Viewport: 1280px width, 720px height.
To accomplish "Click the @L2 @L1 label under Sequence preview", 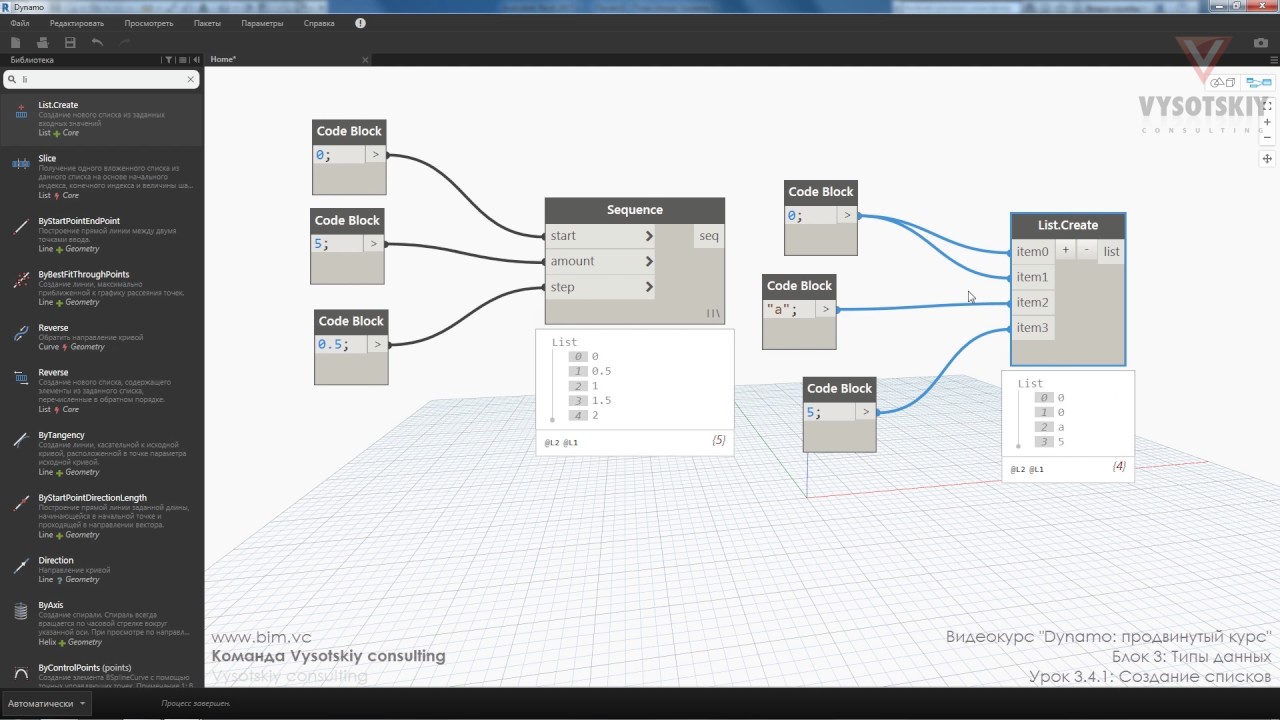I will (561, 441).
